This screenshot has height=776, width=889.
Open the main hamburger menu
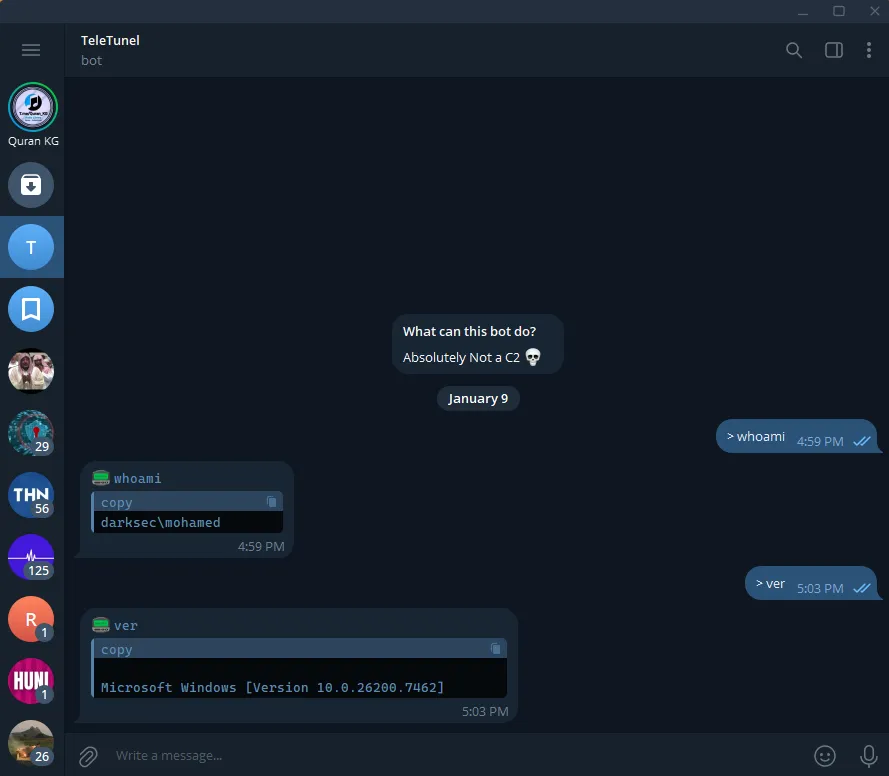click(x=31, y=50)
